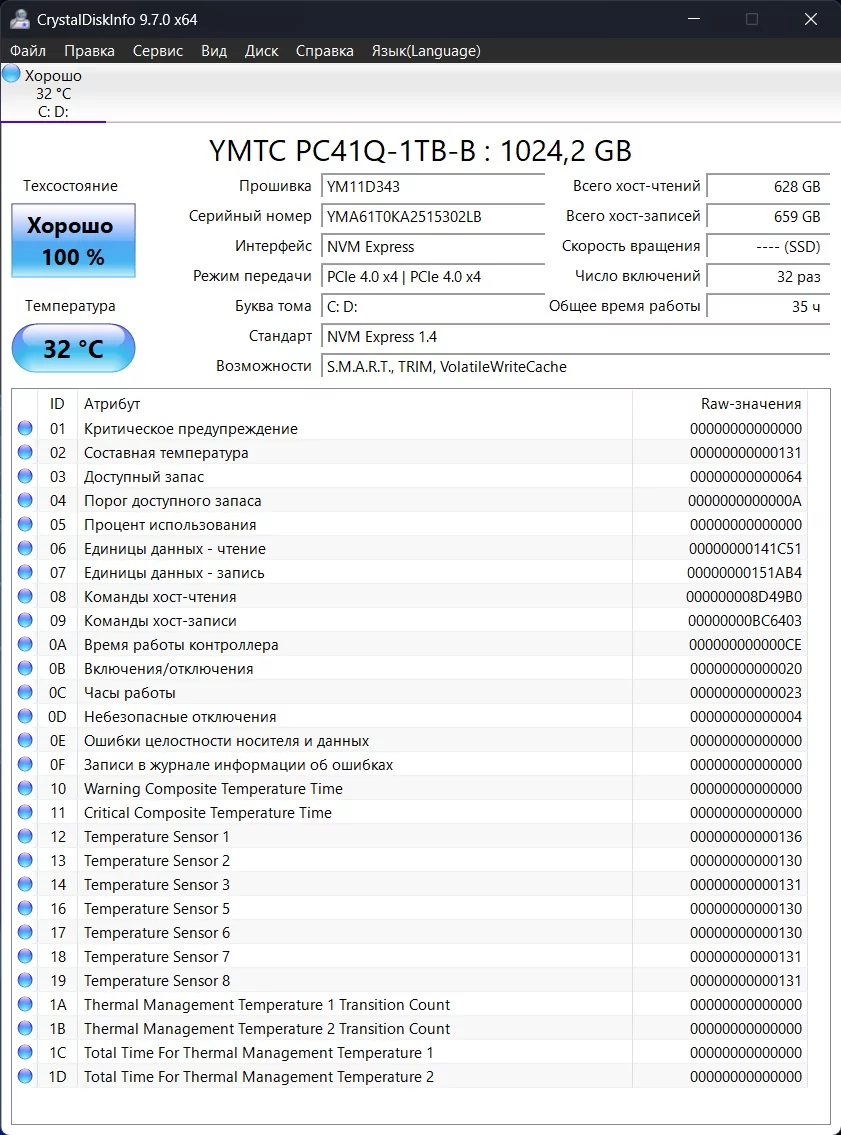Image resolution: width=841 pixels, height=1135 pixels.
Task: Click status orb for Включения/отключения row
Action: (x=25, y=667)
